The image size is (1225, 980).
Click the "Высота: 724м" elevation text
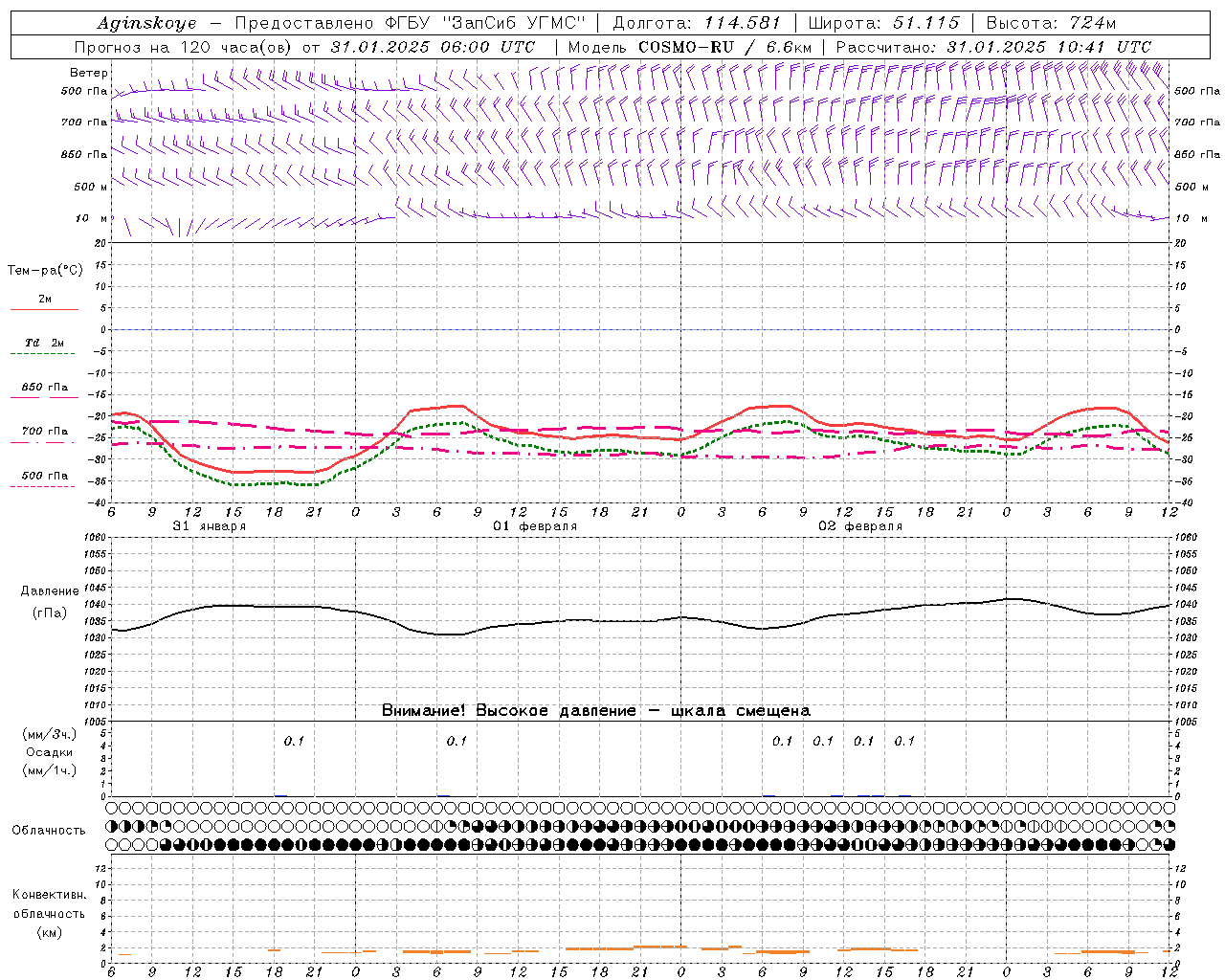[x=1051, y=23]
